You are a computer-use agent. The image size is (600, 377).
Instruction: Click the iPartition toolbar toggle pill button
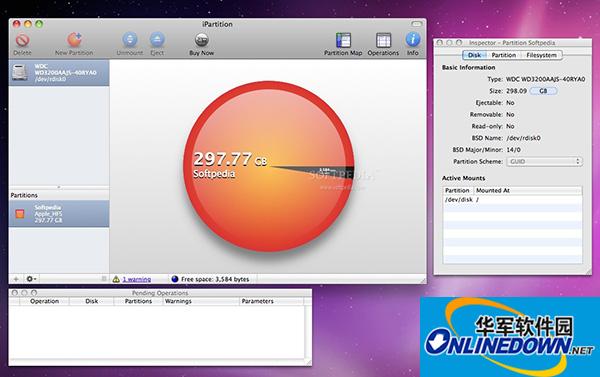coord(416,24)
